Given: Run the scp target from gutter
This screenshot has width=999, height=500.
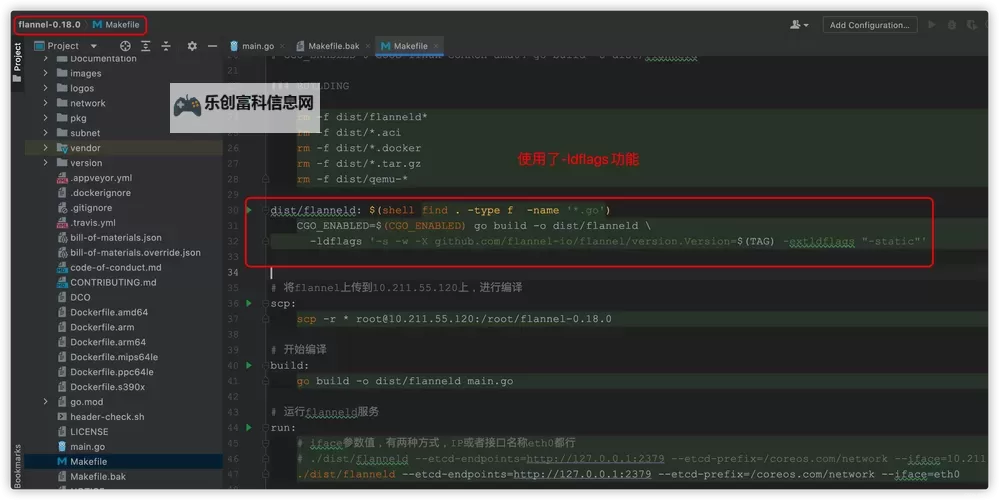Looking at the screenshot, I should [249, 303].
